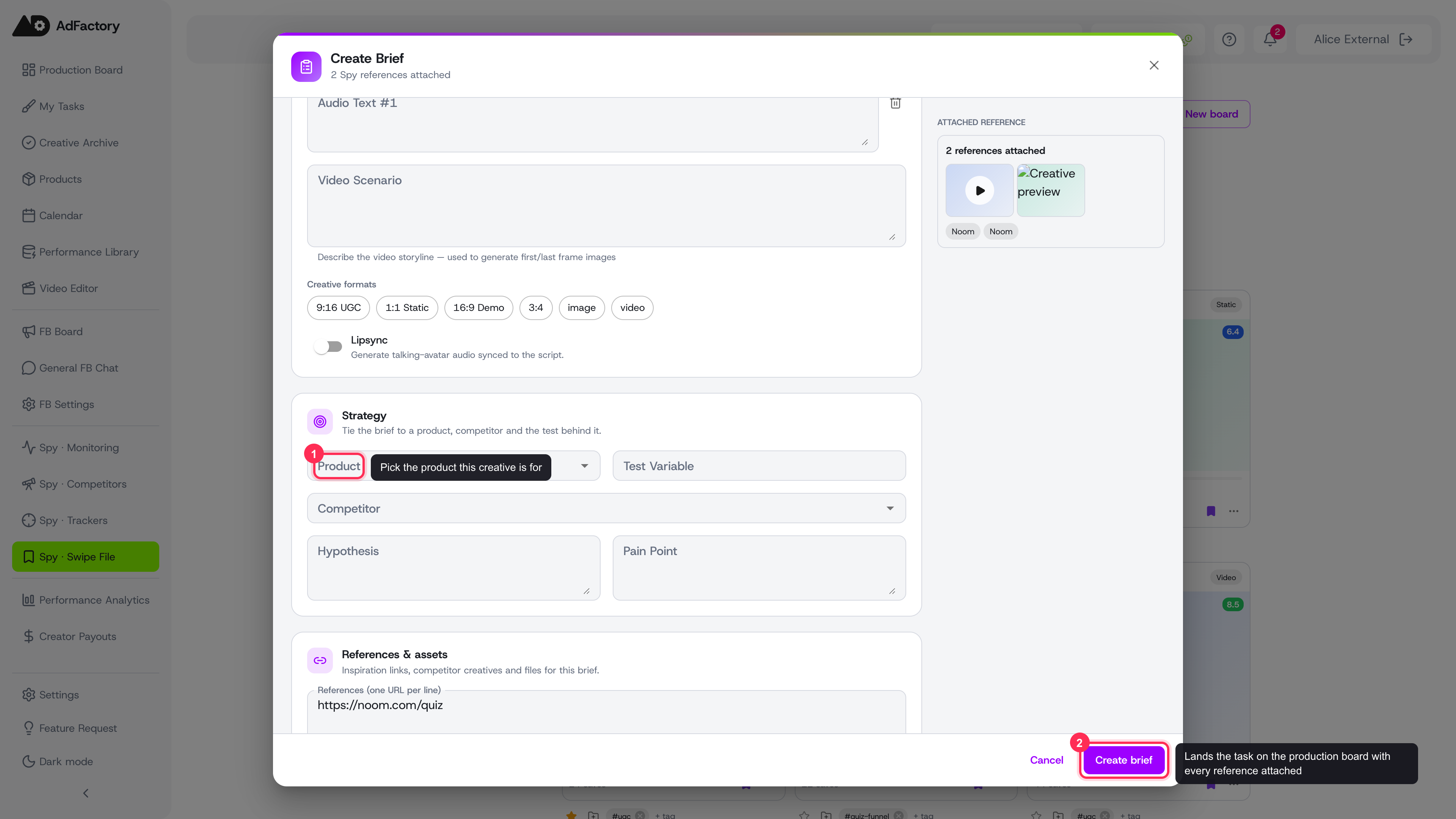Click the Feature Request lightbulb icon
The width and height of the screenshot is (1456, 819).
pyautogui.click(x=28, y=728)
